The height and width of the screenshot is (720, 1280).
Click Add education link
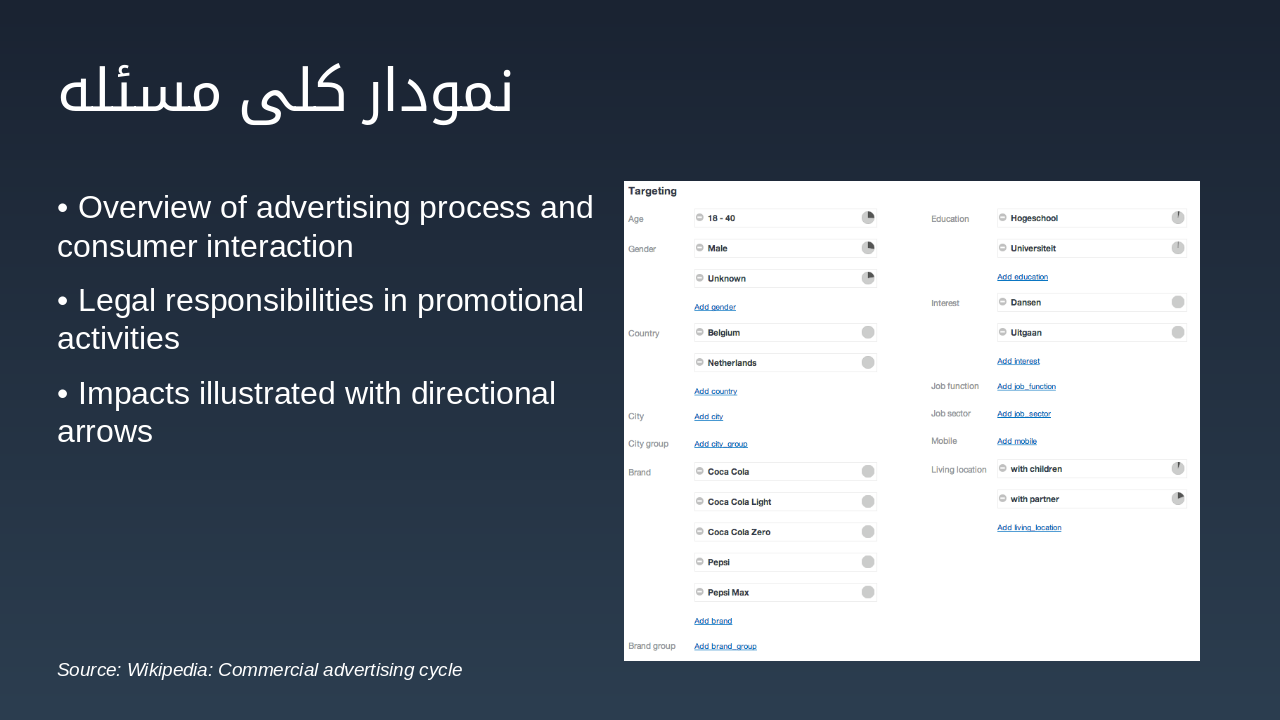click(x=1022, y=277)
